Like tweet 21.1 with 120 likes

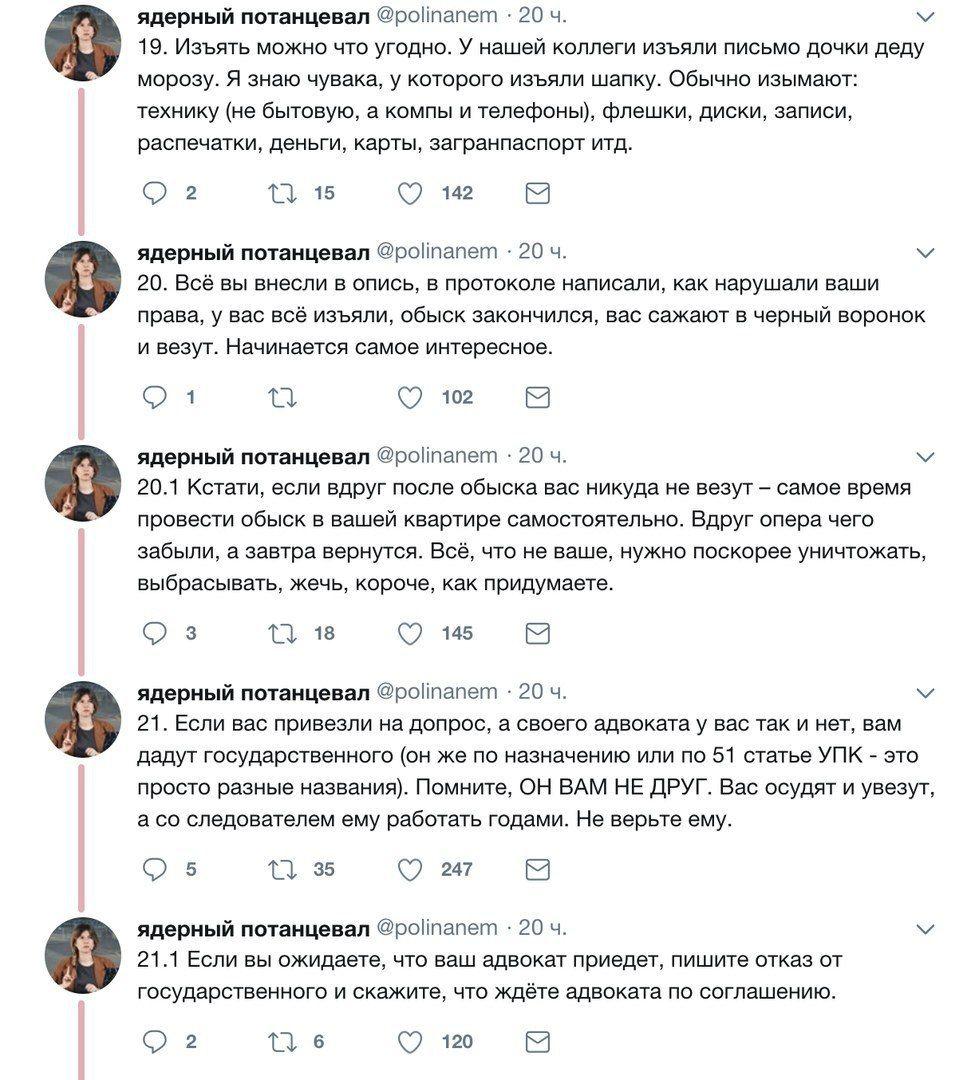pos(410,1042)
